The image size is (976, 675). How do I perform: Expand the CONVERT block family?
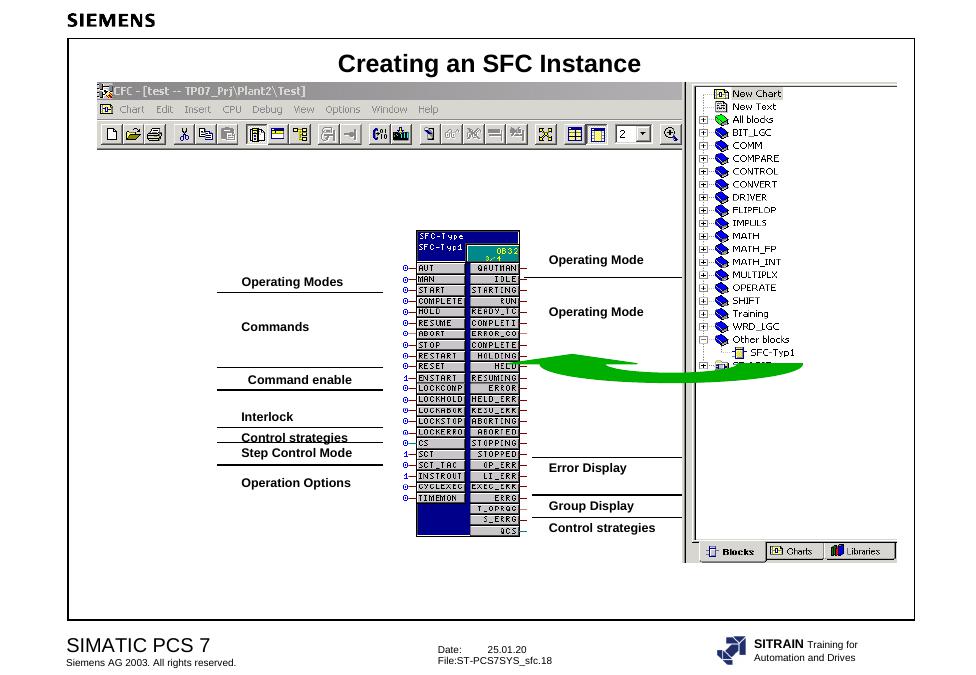point(703,184)
